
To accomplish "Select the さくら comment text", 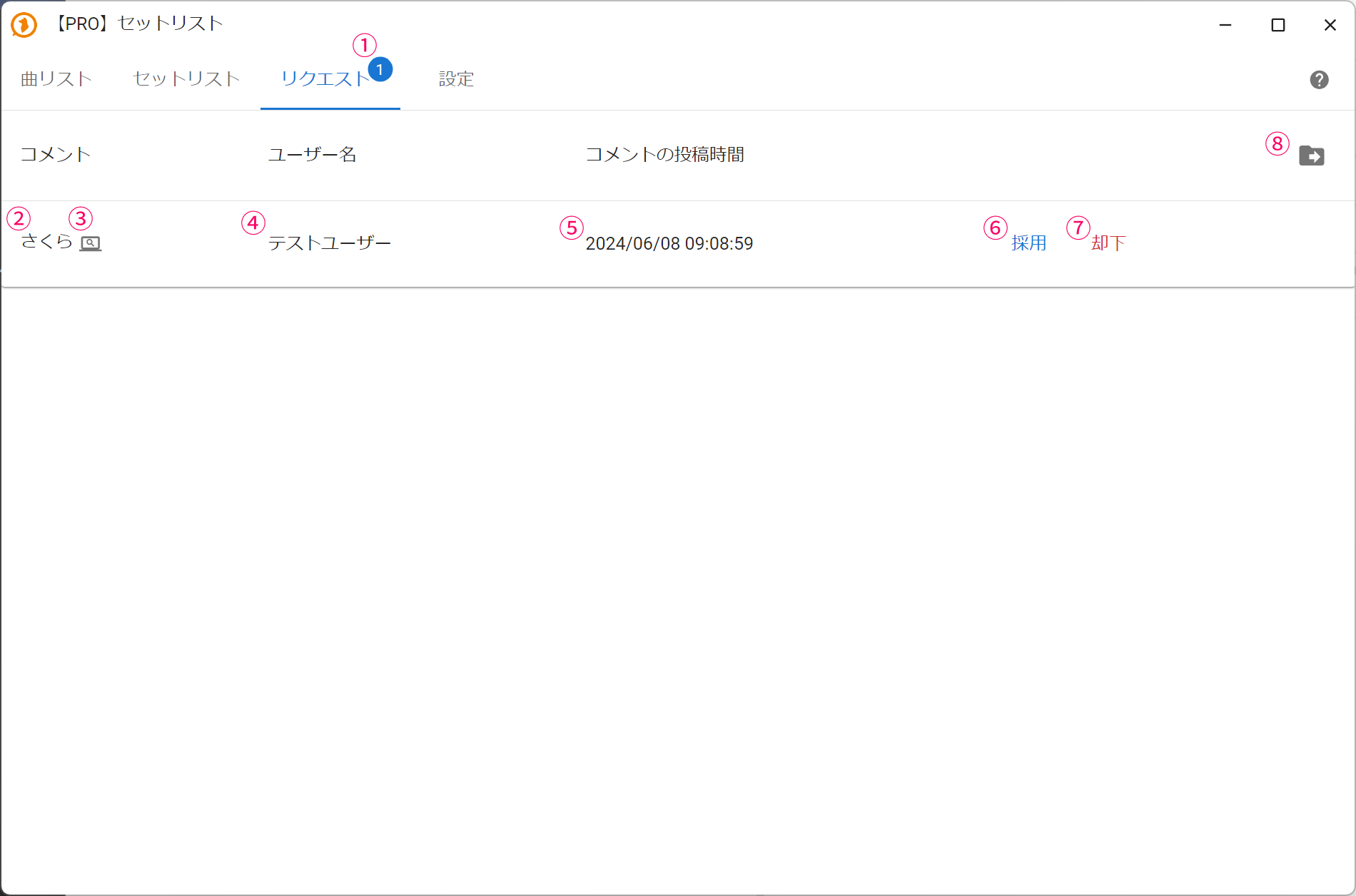I will [46, 242].
